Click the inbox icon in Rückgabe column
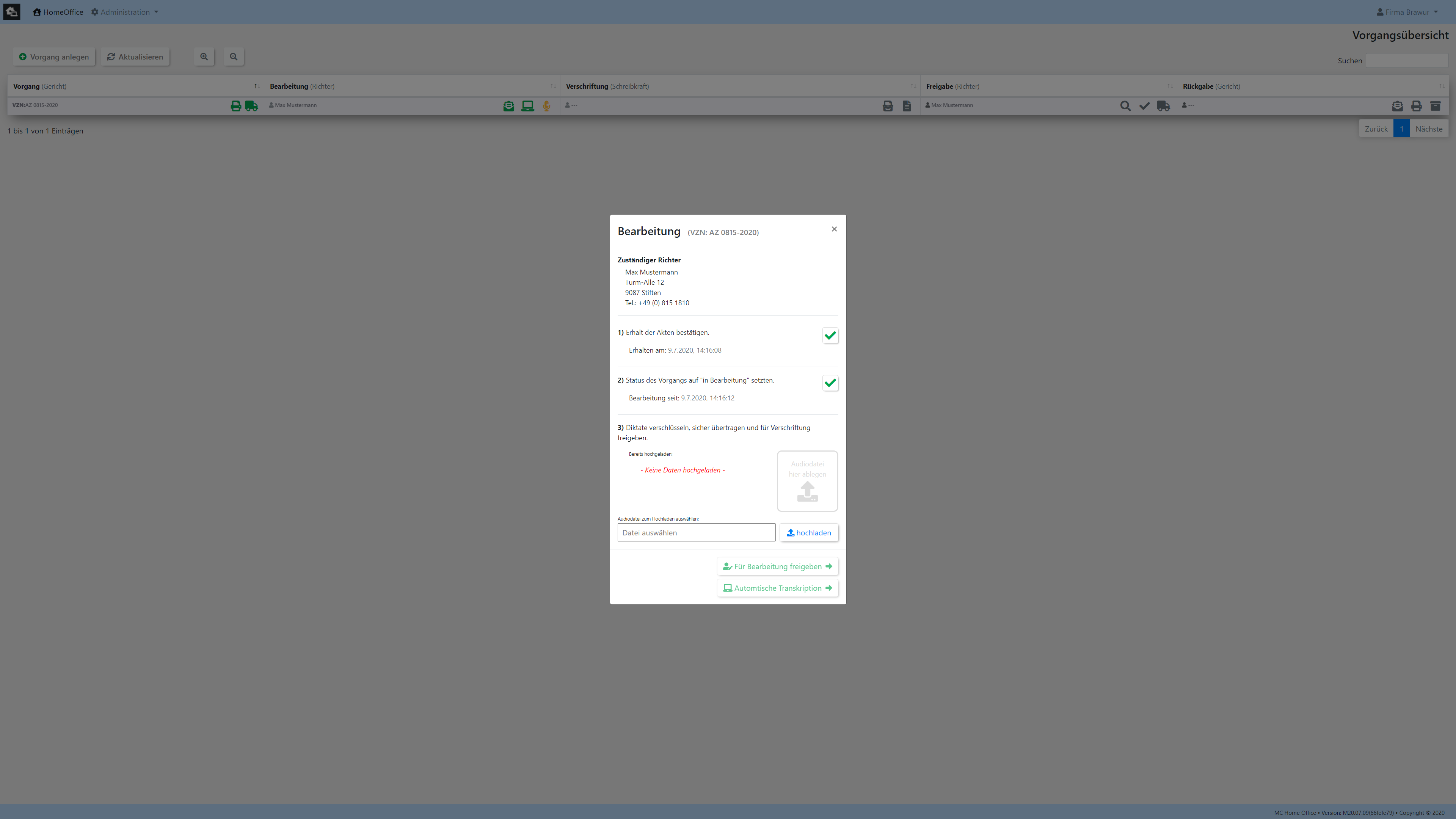The width and height of the screenshot is (1456, 819). (x=1397, y=106)
